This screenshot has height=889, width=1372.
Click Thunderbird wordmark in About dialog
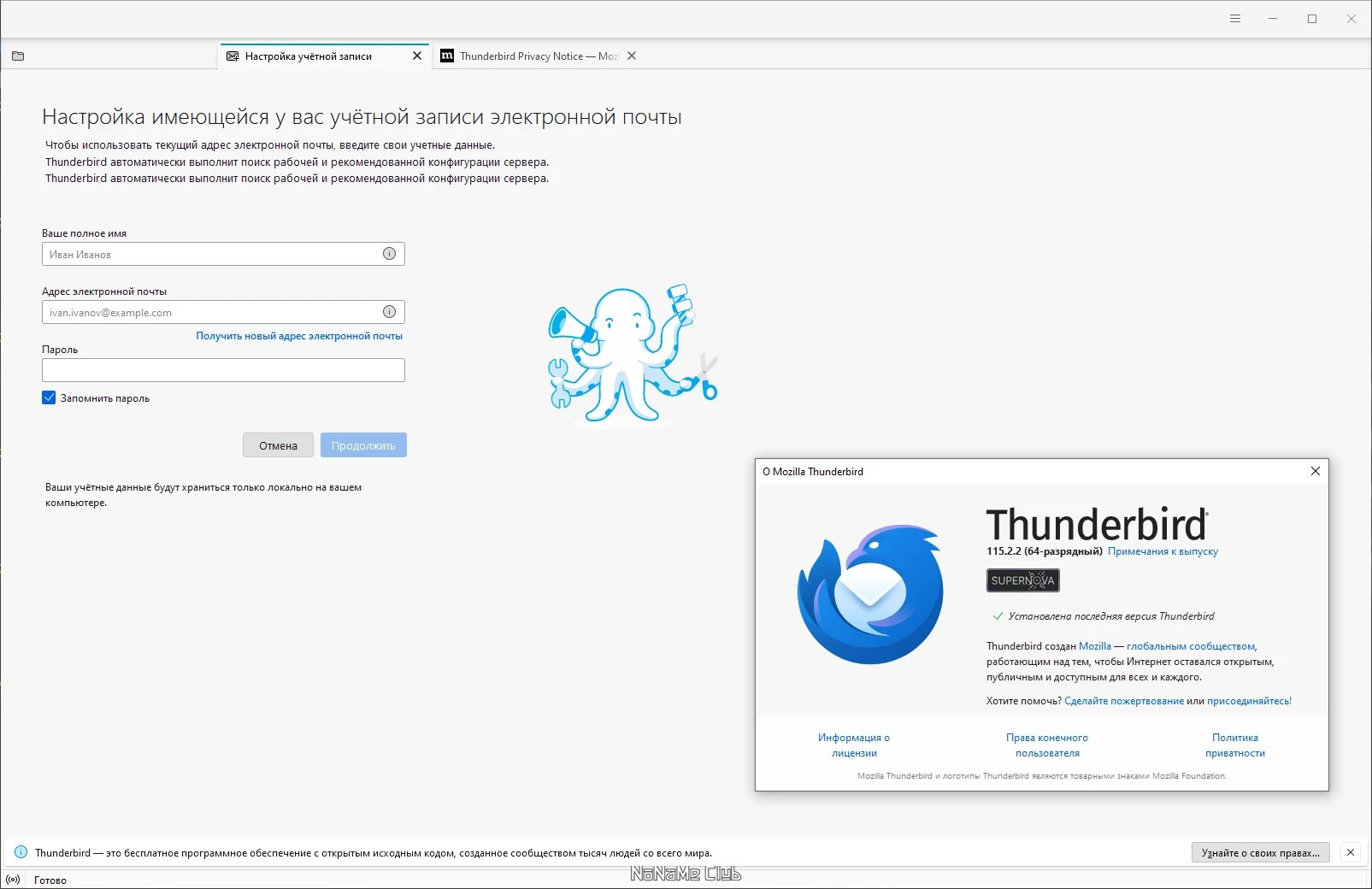point(1097,524)
